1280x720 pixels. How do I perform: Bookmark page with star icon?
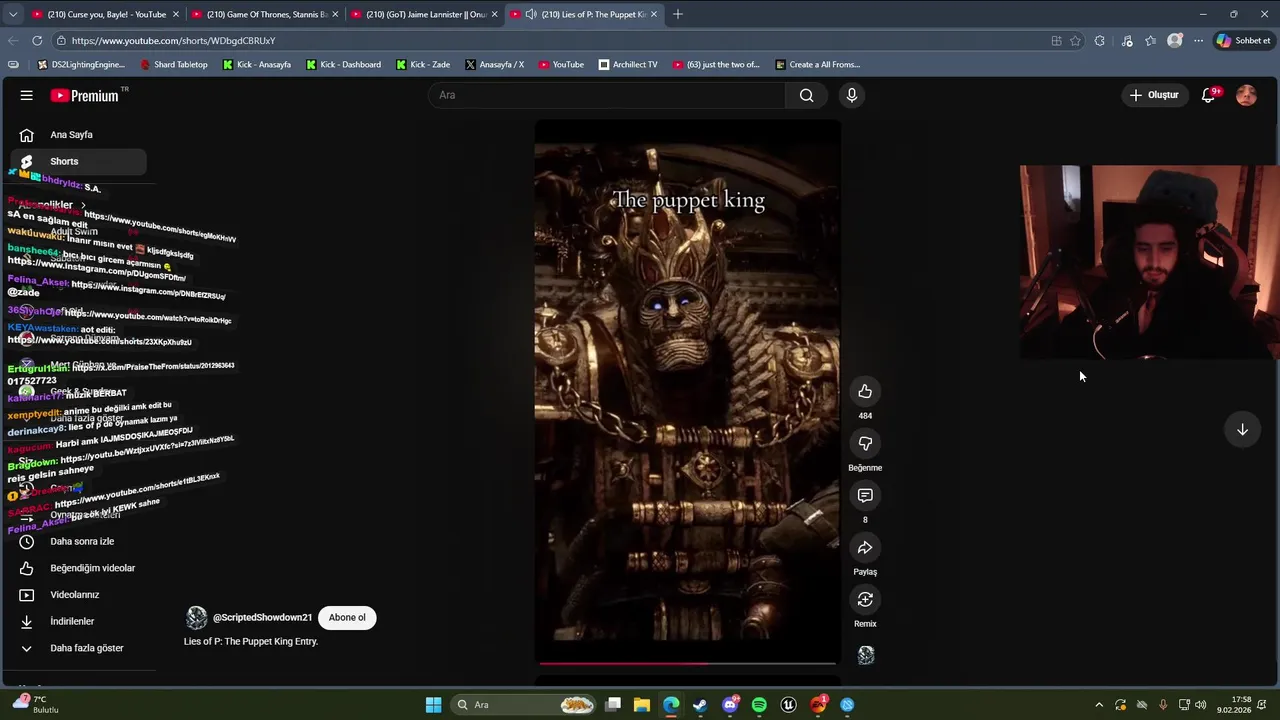click(x=1075, y=41)
